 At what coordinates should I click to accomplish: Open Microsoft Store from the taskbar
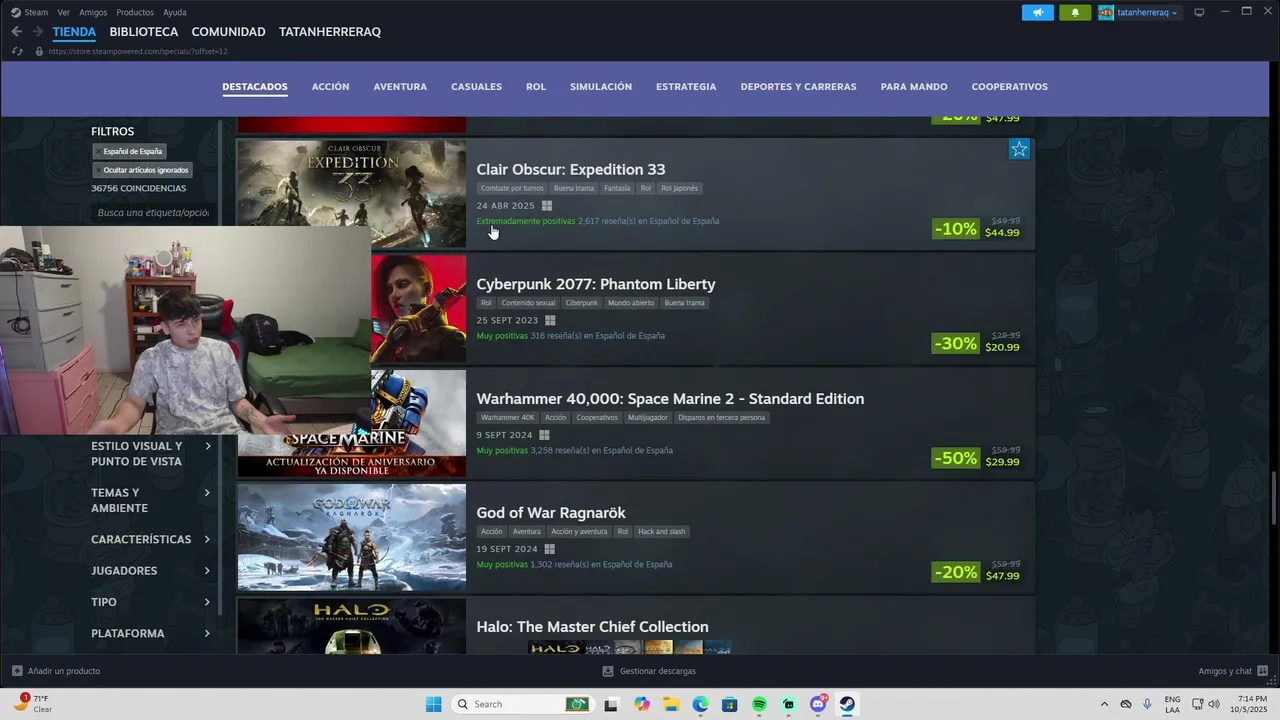tap(730, 704)
